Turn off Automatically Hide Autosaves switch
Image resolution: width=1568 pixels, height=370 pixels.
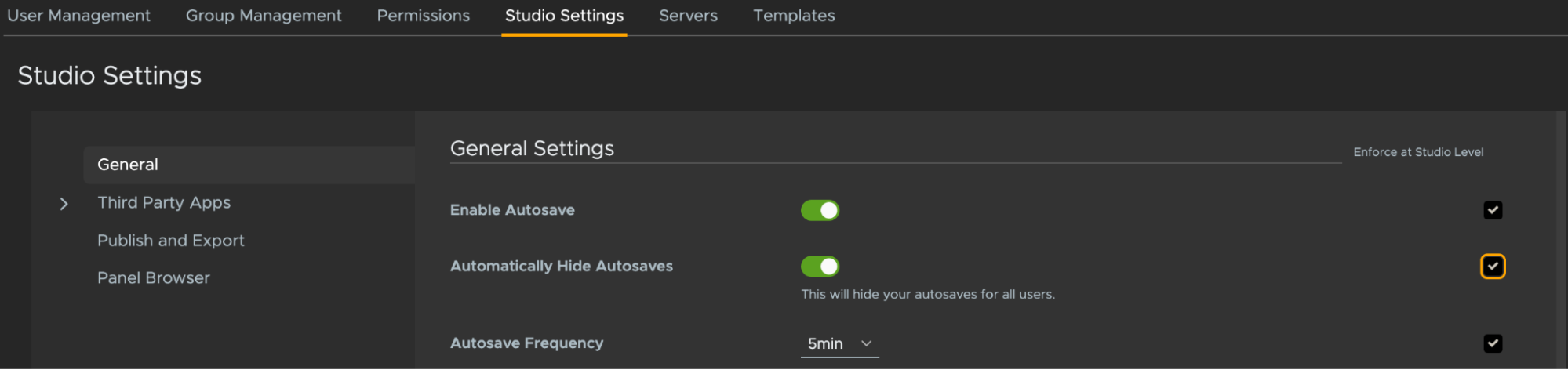[x=820, y=267]
